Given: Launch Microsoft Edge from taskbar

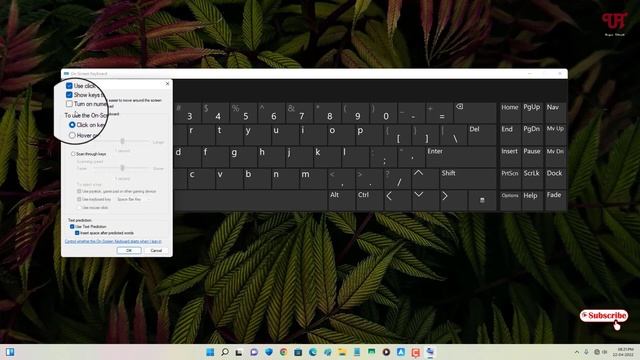Looking at the screenshot, I should (313, 352).
